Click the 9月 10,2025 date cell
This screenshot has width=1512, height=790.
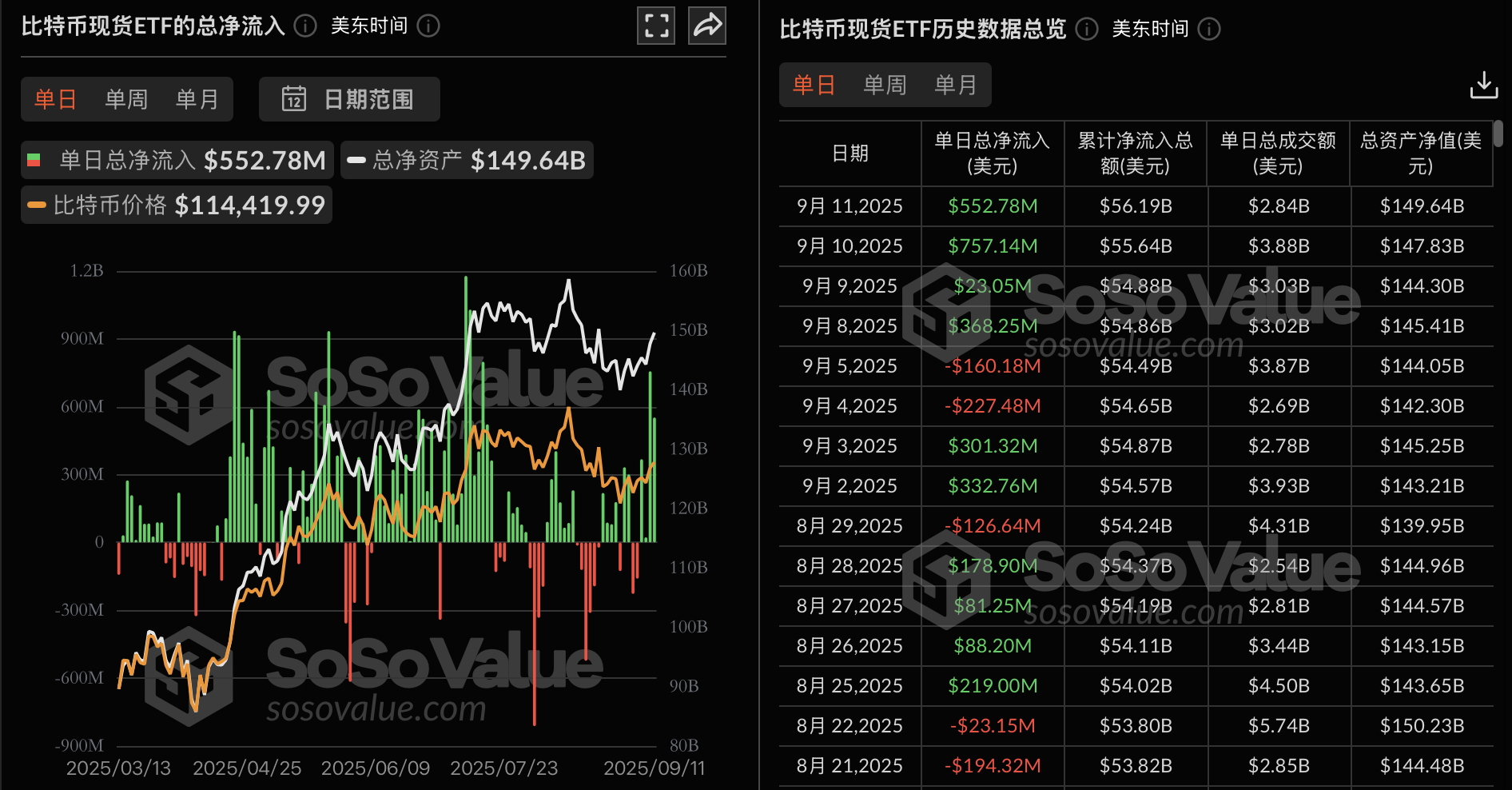pyautogui.click(x=850, y=246)
